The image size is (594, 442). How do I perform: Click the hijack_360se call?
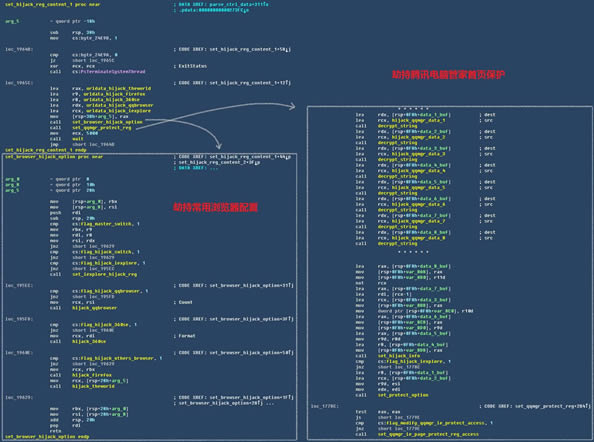(89, 342)
